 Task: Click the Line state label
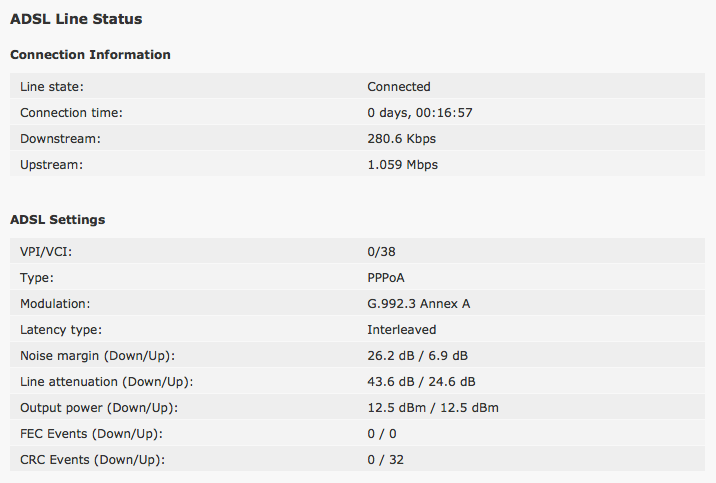(52, 87)
